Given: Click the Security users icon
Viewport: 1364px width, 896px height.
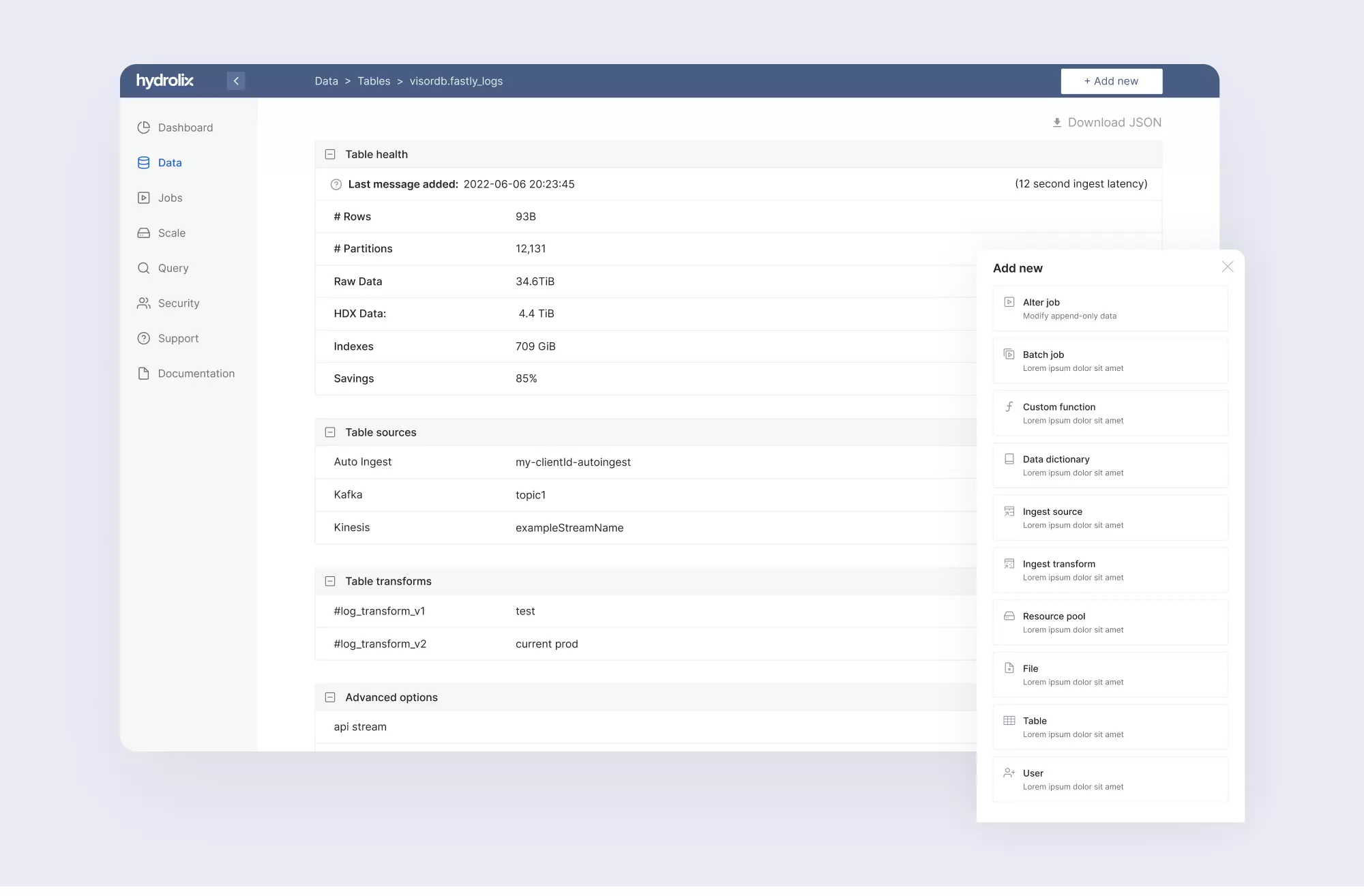Looking at the screenshot, I should coord(143,303).
